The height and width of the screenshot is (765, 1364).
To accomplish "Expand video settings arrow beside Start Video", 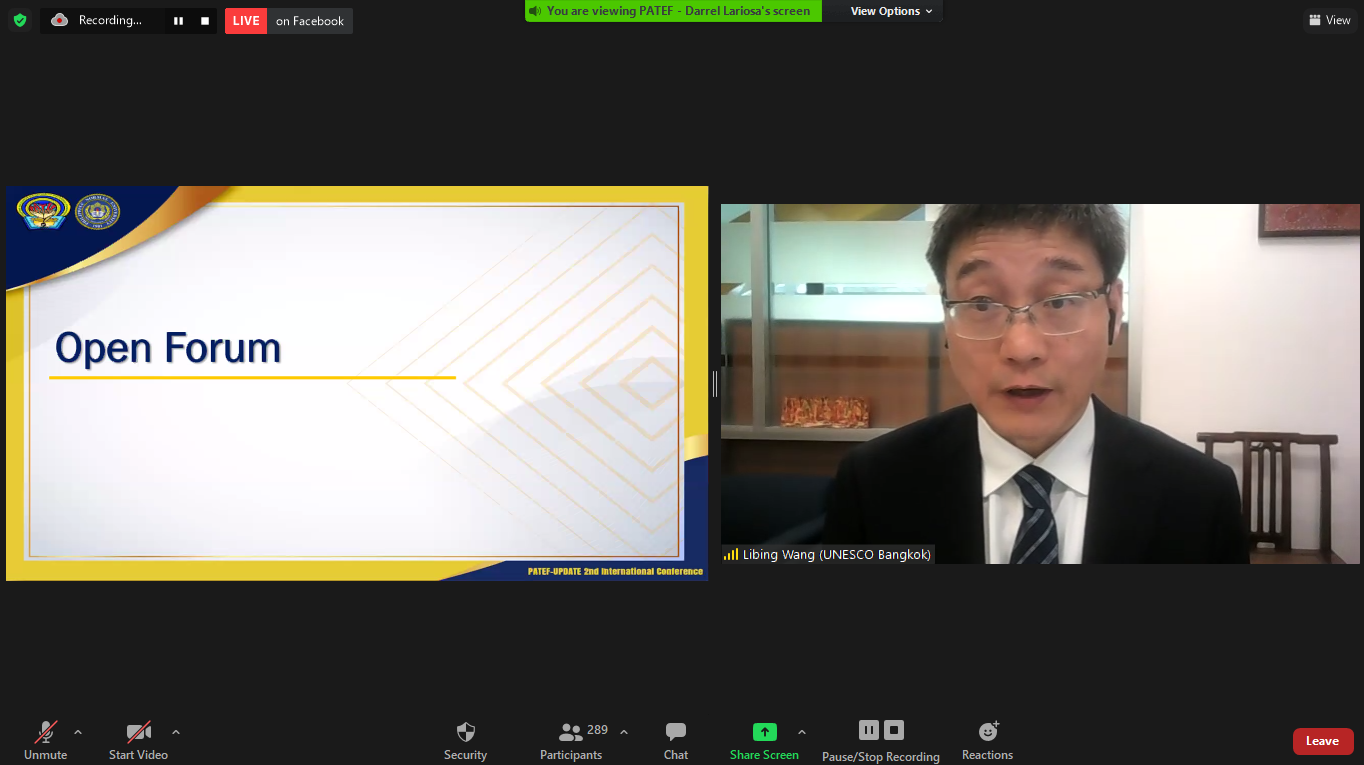I will (176, 732).
